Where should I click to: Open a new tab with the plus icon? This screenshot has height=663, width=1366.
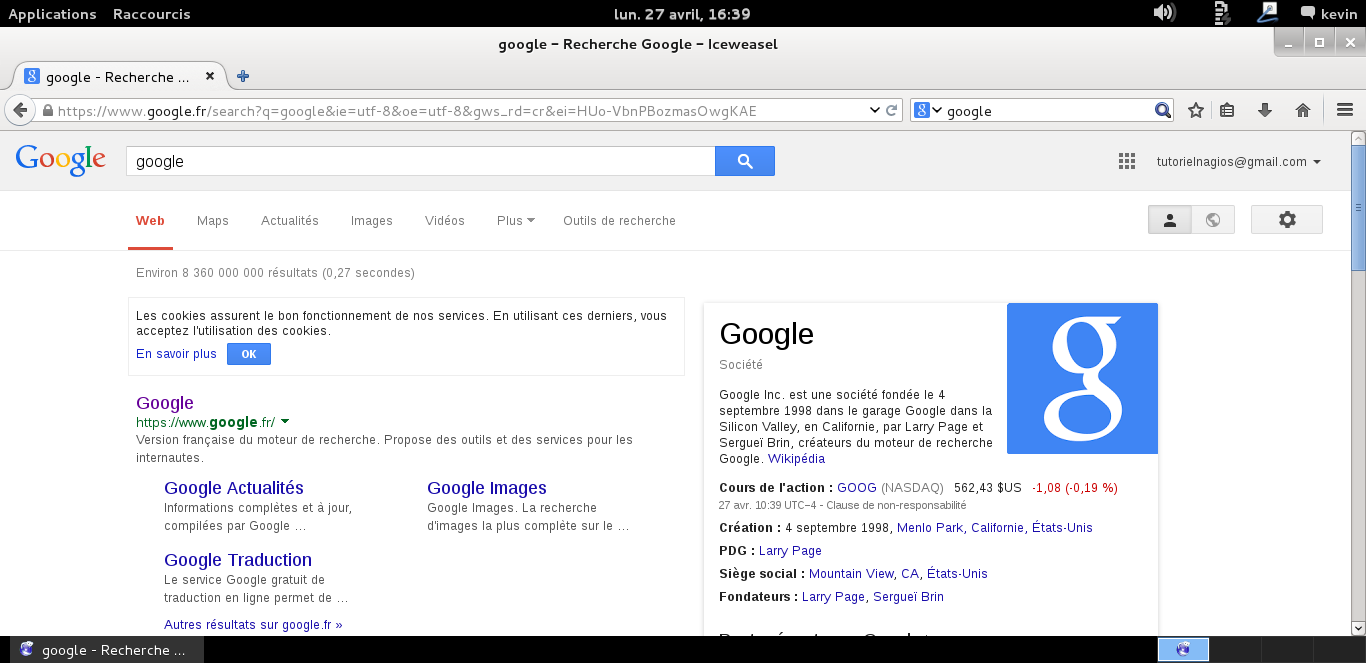[242, 76]
